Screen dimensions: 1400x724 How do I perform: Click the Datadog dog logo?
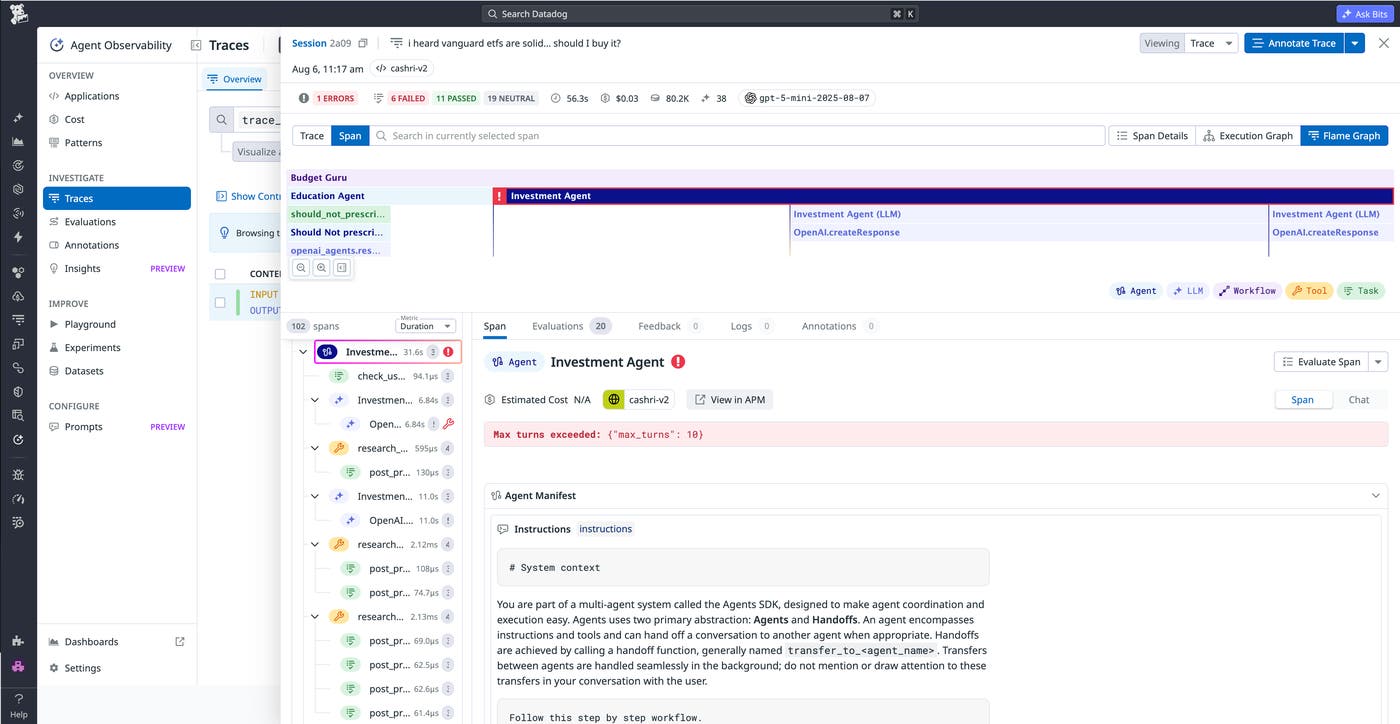click(18, 14)
